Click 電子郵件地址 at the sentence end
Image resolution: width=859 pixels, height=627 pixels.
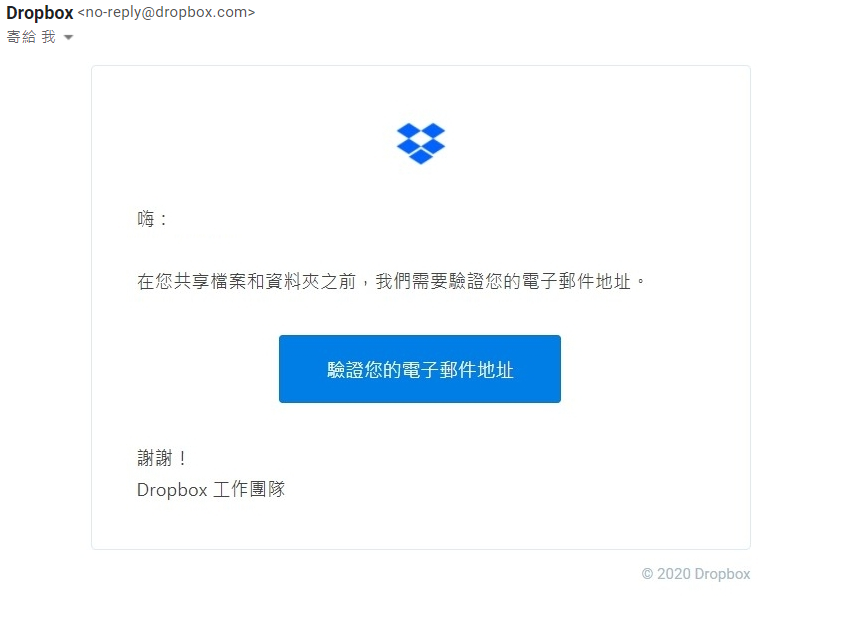pyautogui.click(x=576, y=281)
